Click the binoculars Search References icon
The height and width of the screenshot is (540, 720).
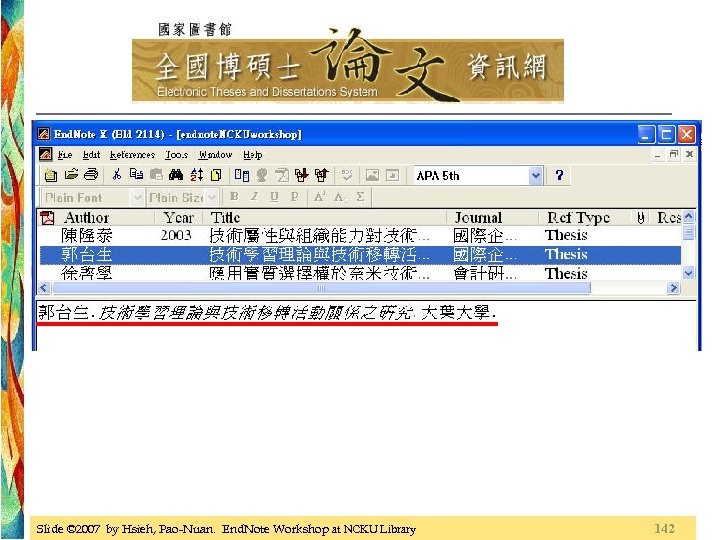176,175
